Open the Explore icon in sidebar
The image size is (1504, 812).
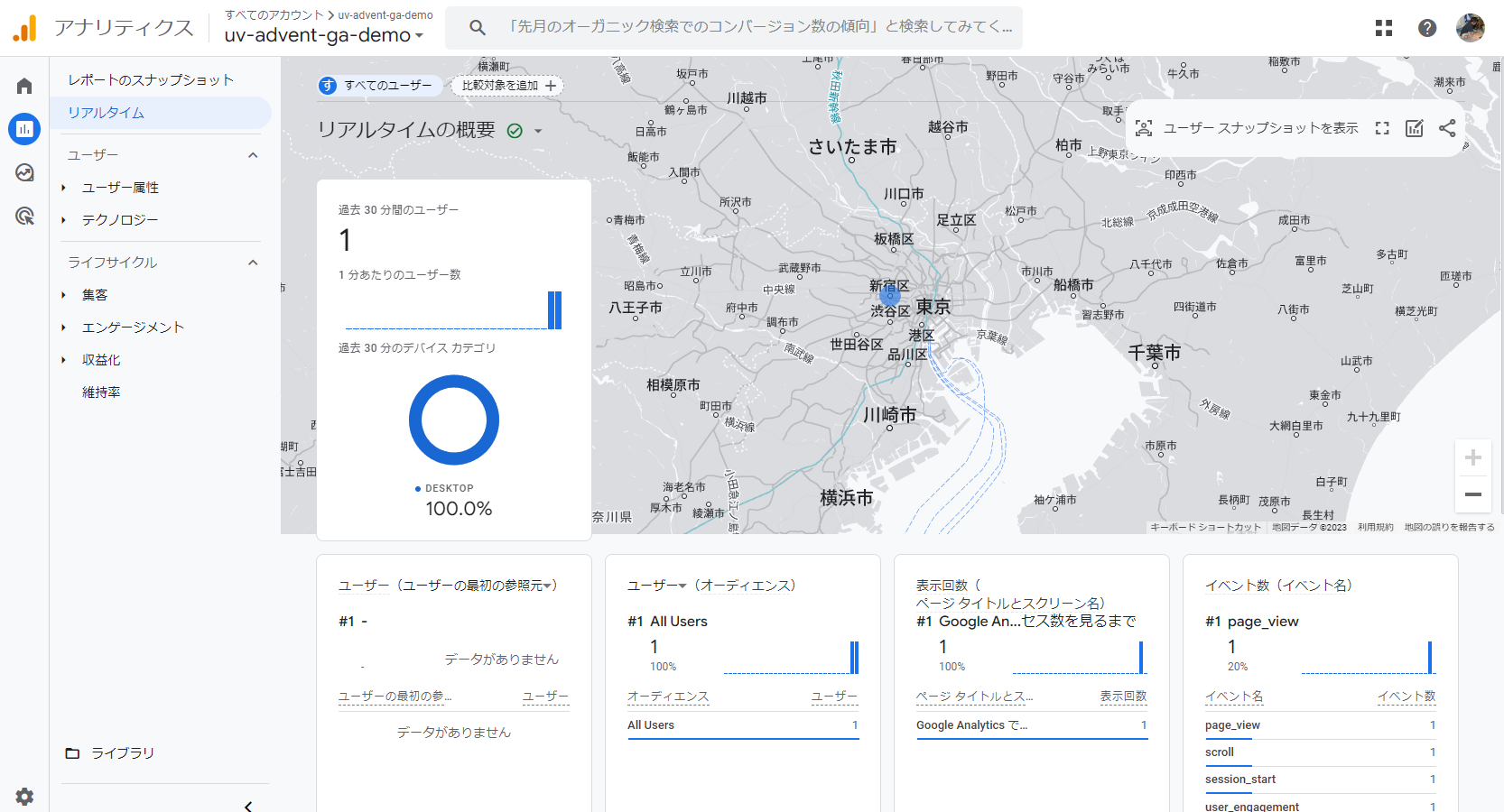coord(24,172)
